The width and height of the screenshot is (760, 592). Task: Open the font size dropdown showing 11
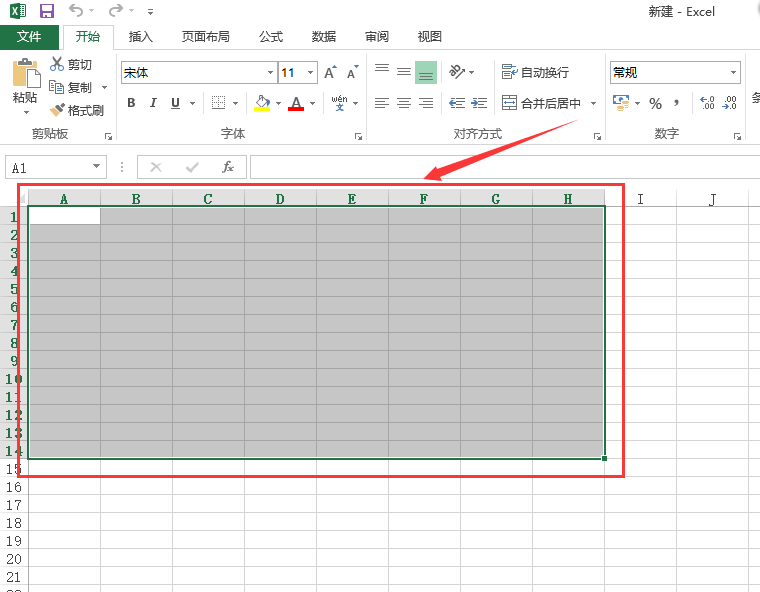[311, 73]
